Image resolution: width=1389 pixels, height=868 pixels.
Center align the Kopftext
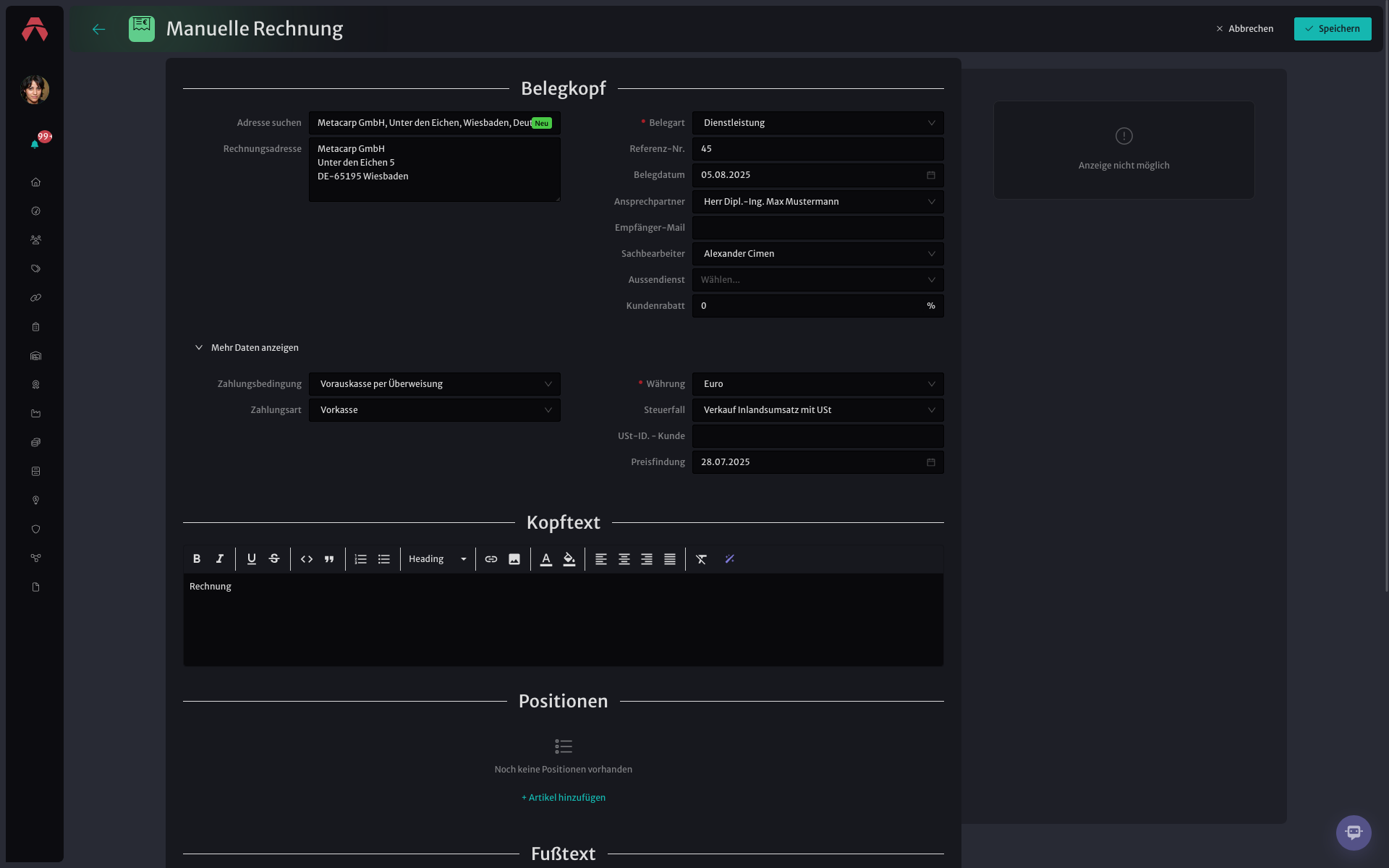pos(624,559)
